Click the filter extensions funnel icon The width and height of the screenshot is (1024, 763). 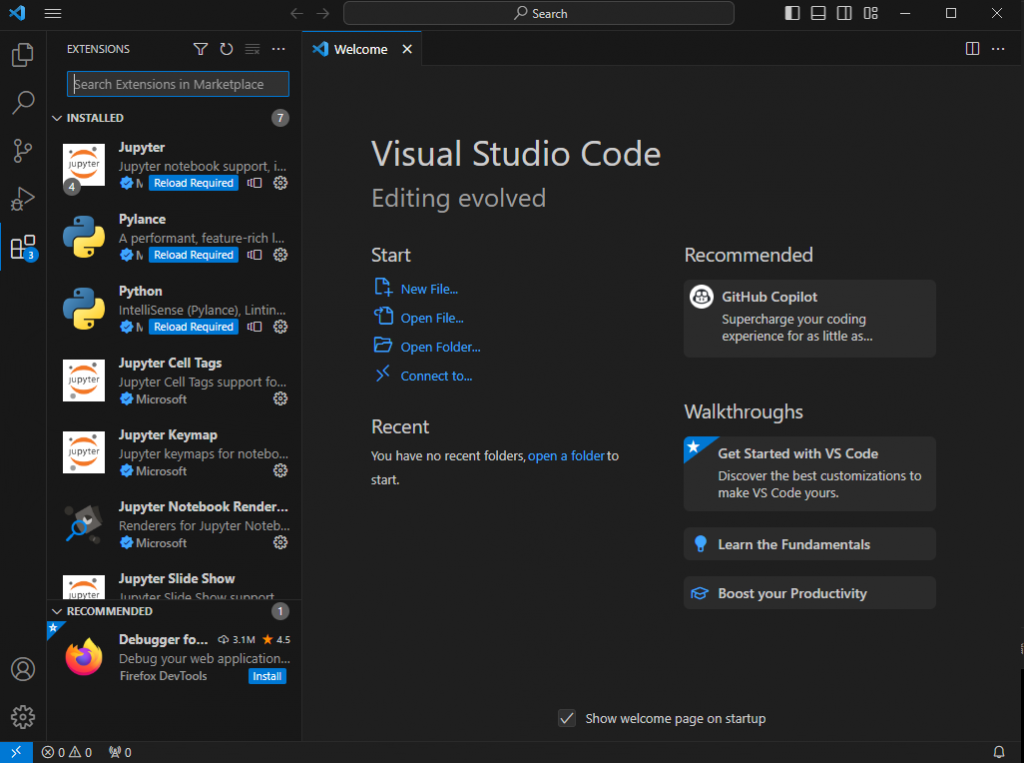200,49
